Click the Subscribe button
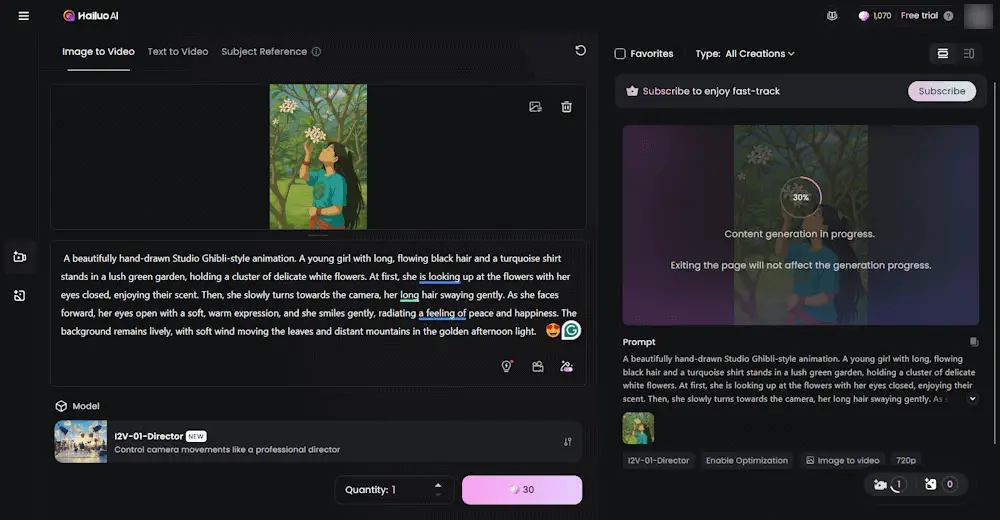1000x520 pixels. point(941,91)
